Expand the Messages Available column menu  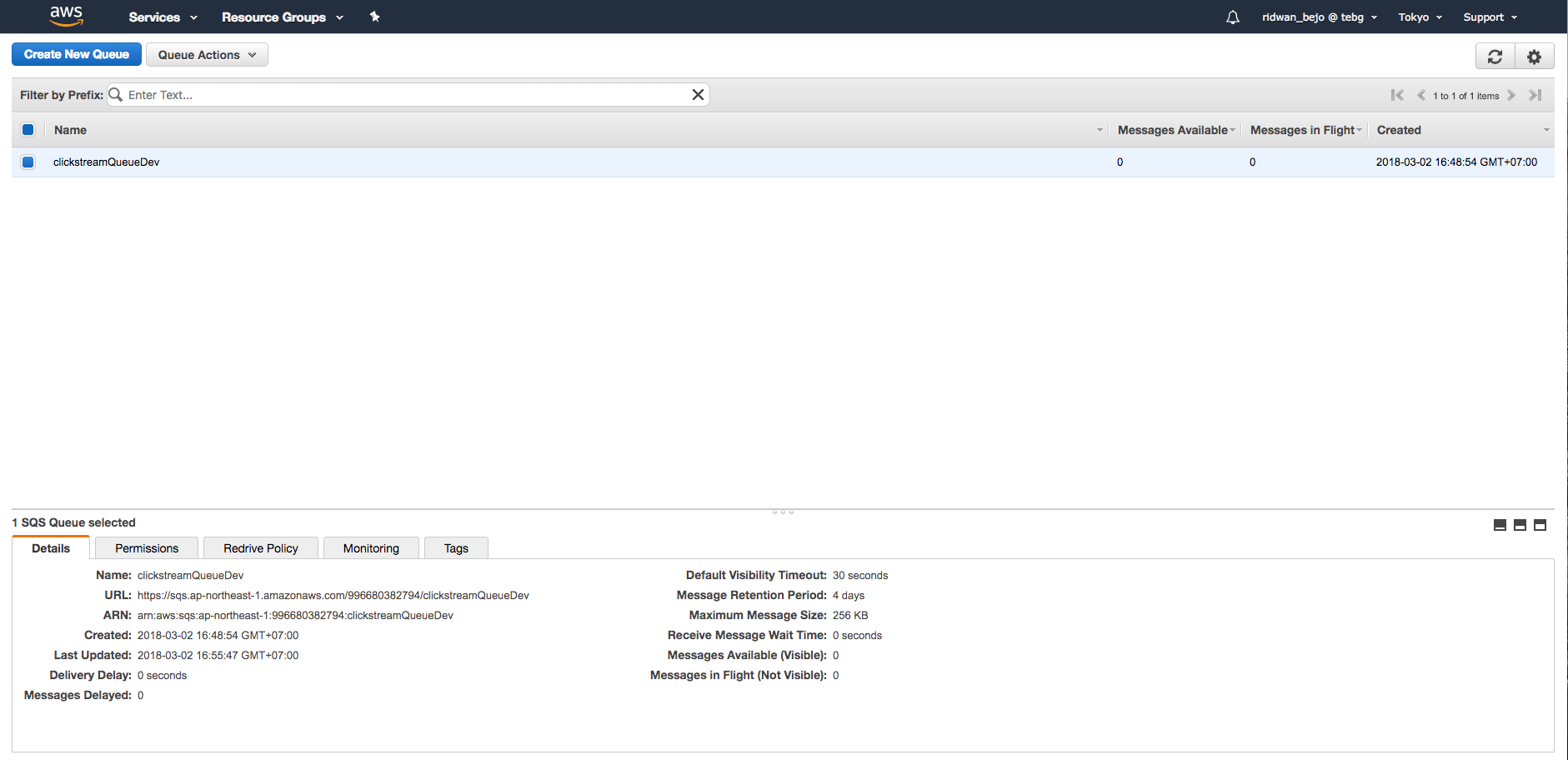coord(1232,130)
